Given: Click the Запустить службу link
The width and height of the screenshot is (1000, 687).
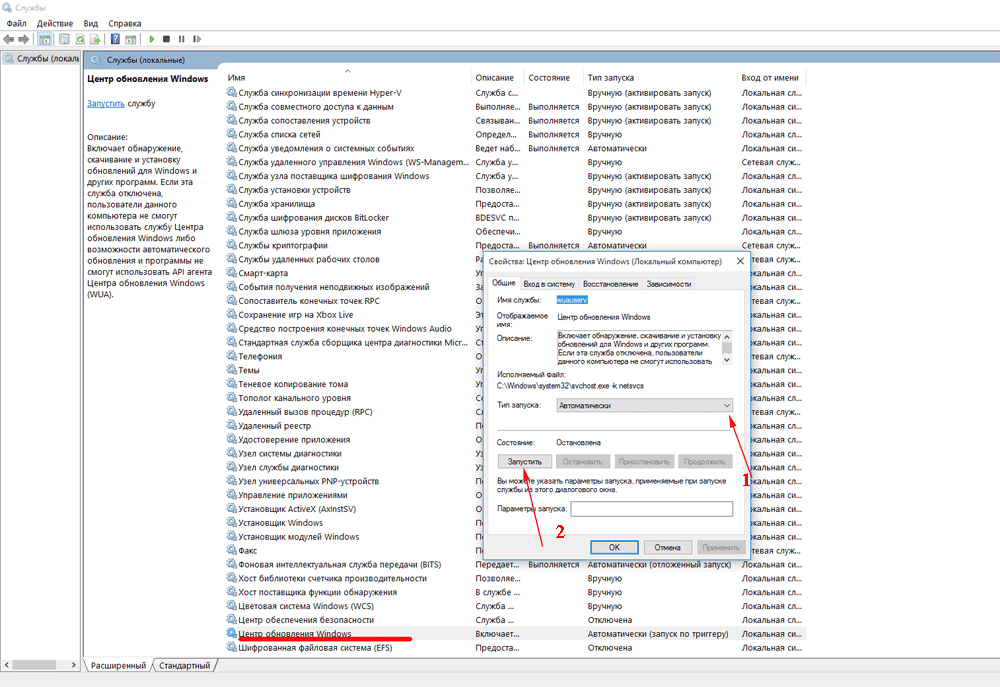Looking at the screenshot, I should [104, 103].
